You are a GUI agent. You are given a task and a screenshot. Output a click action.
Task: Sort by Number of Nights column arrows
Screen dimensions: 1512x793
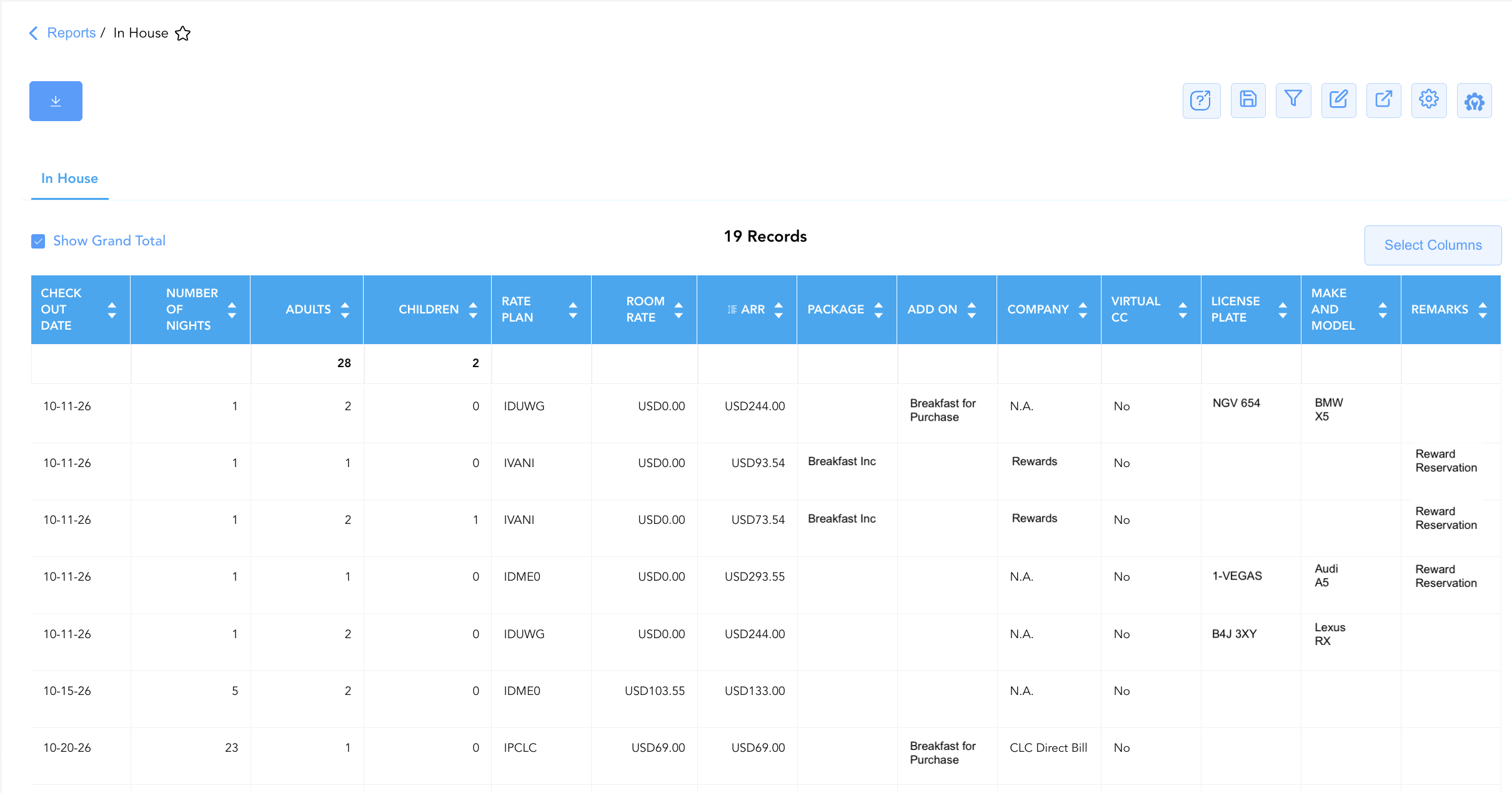(x=232, y=310)
